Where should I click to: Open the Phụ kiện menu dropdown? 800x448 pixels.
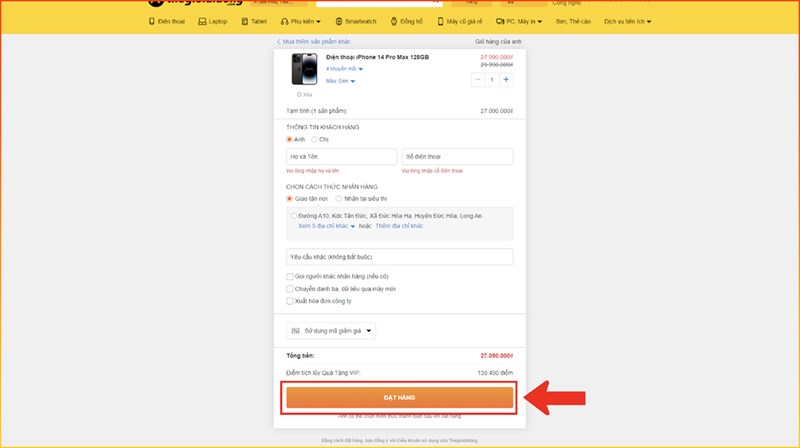(301, 21)
